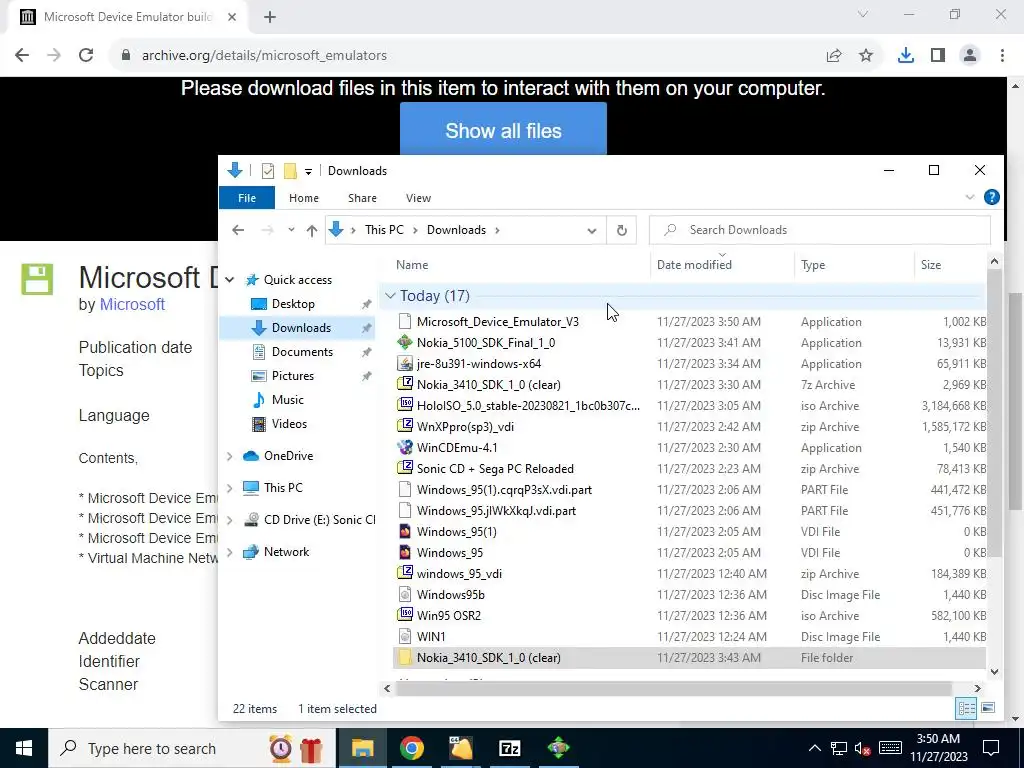Screen dimensions: 1024x768
Task: Switch to the Share ribbon tab
Action: 362,198
